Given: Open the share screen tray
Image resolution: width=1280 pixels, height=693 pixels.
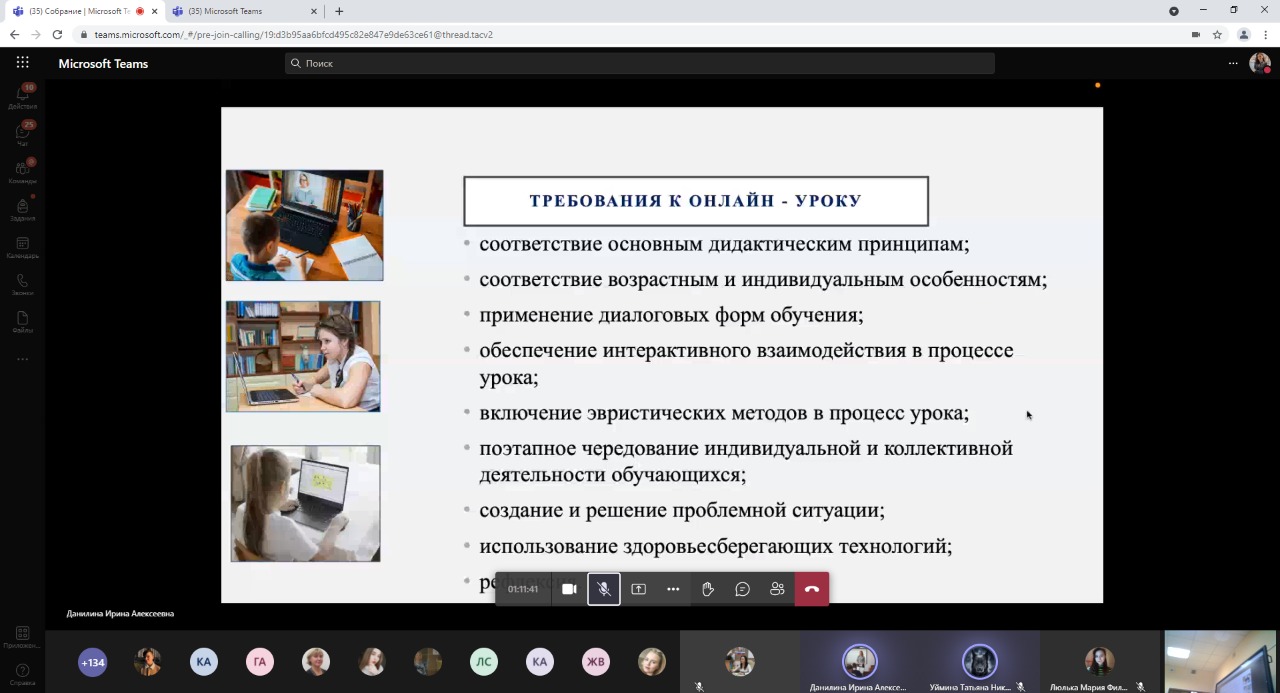Looking at the screenshot, I should pyautogui.click(x=638, y=589).
